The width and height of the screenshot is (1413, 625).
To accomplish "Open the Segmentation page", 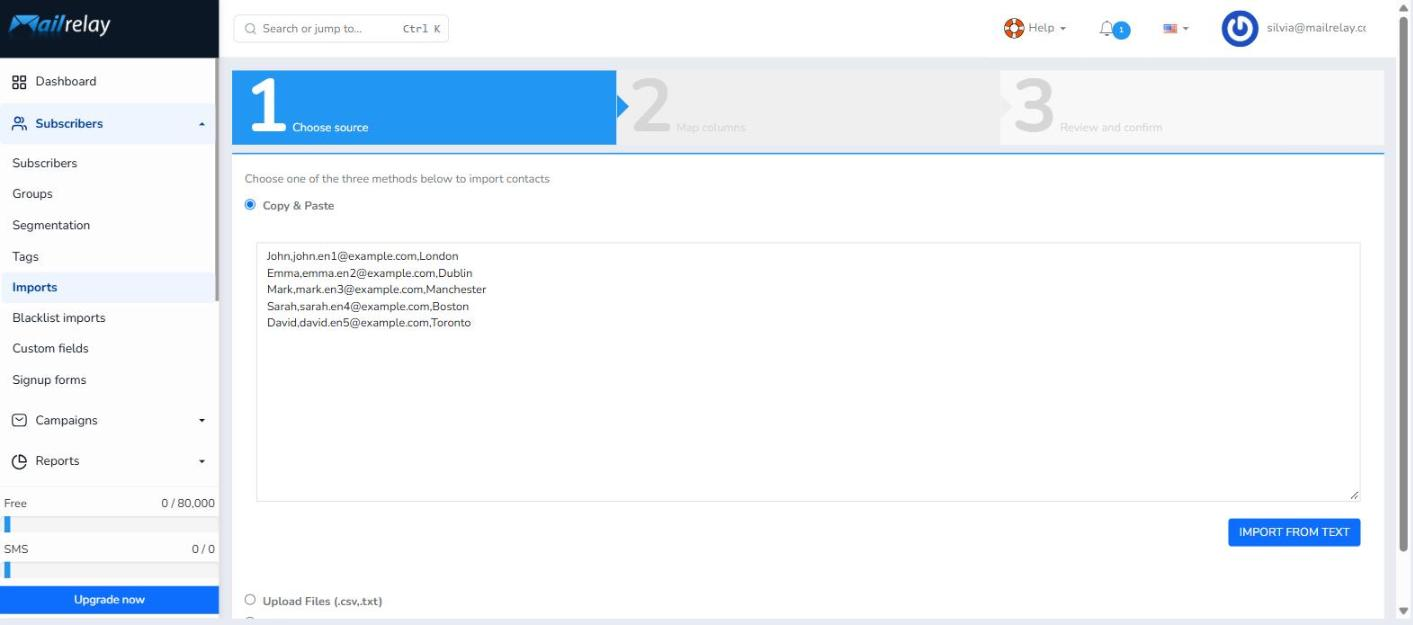I will [51, 225].
